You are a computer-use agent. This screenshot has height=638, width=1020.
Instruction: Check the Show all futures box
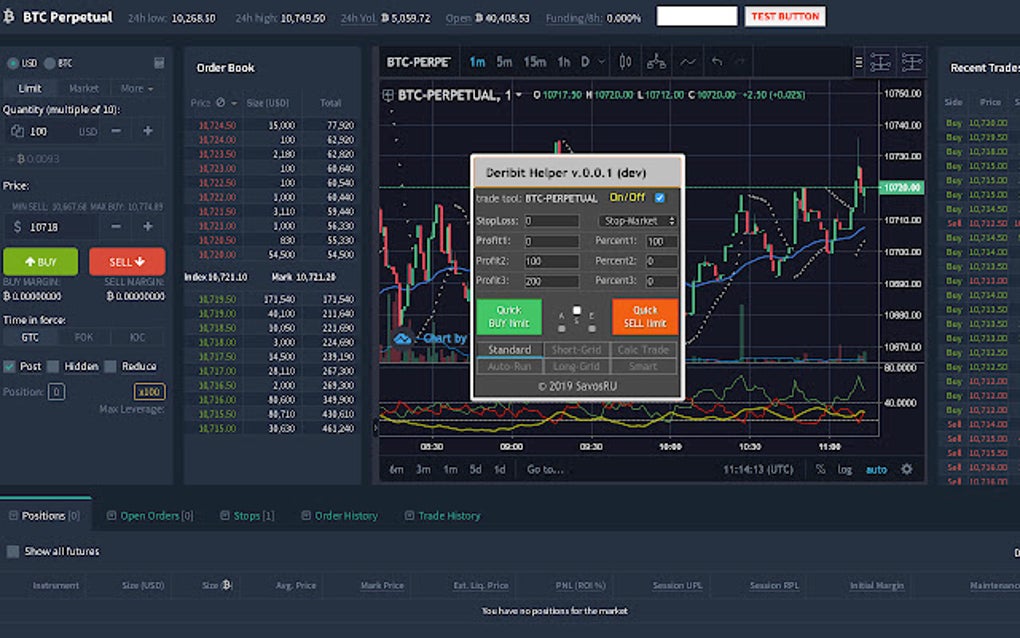12,551
